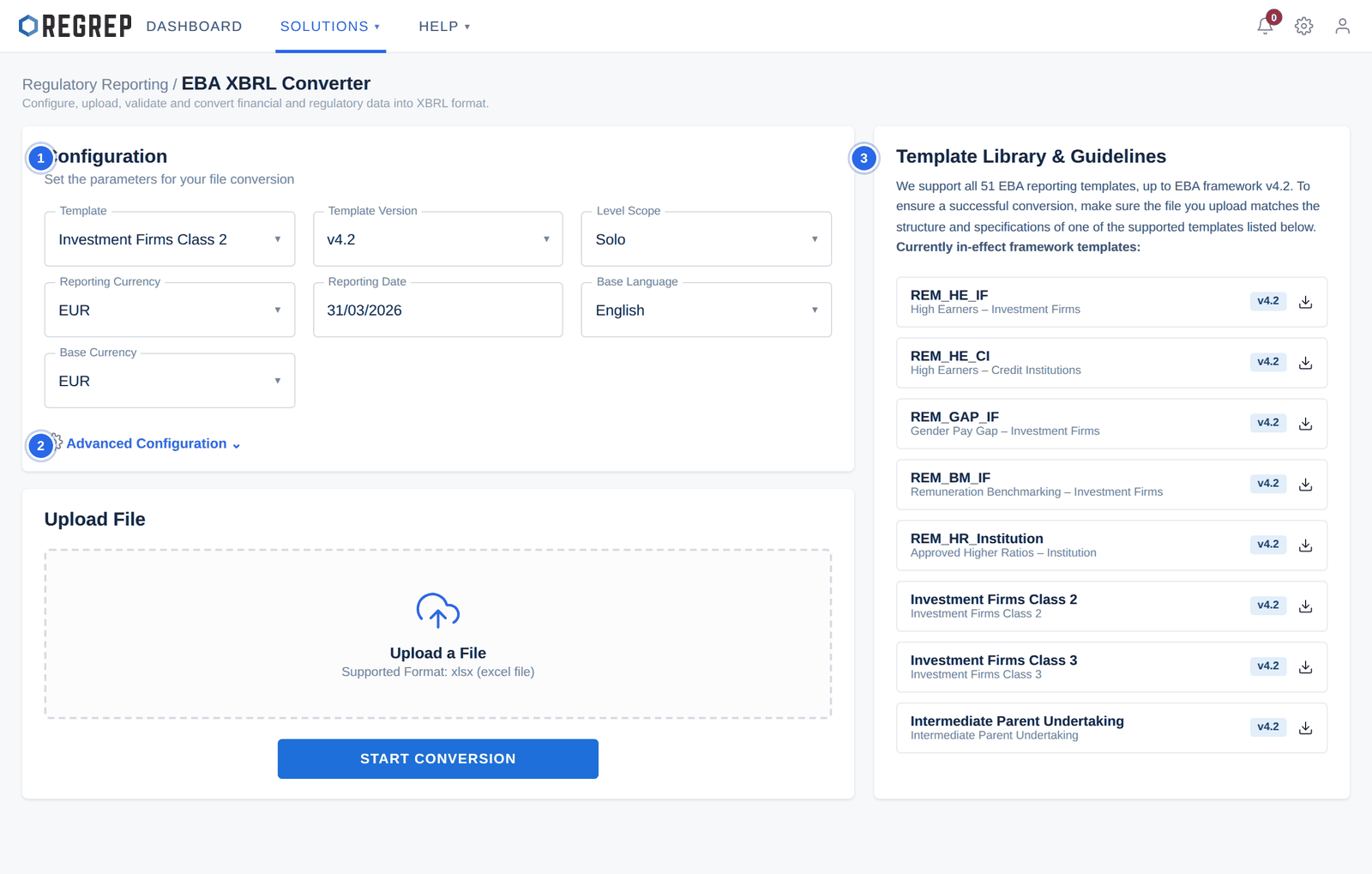Click 'Gender Pay Gap – Investment Firms' description
Viewport: 1372px width, 874px height.
click(x=1005, y=431)
